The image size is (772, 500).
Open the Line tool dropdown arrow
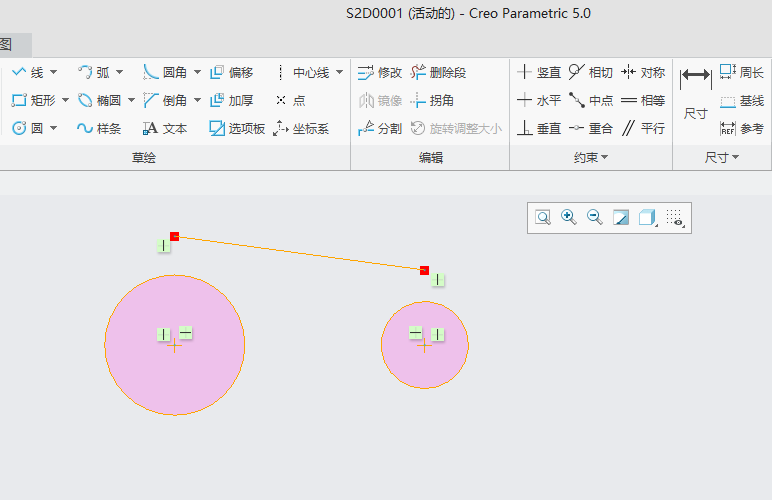[54, 72]
